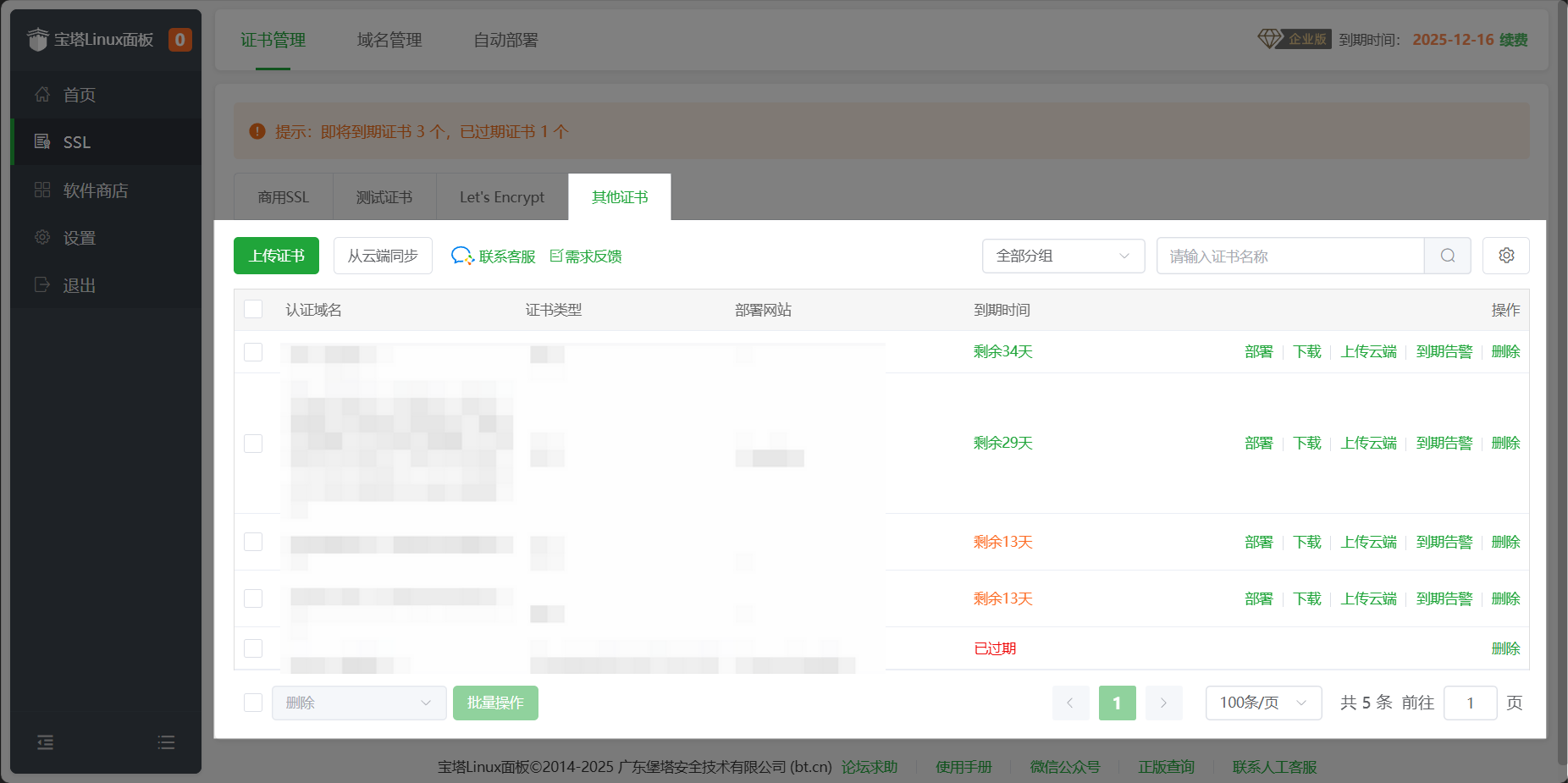Collapse sidebar using bottom-left icon
This screenshot has width=1568, height=783.
coord(46,742)
